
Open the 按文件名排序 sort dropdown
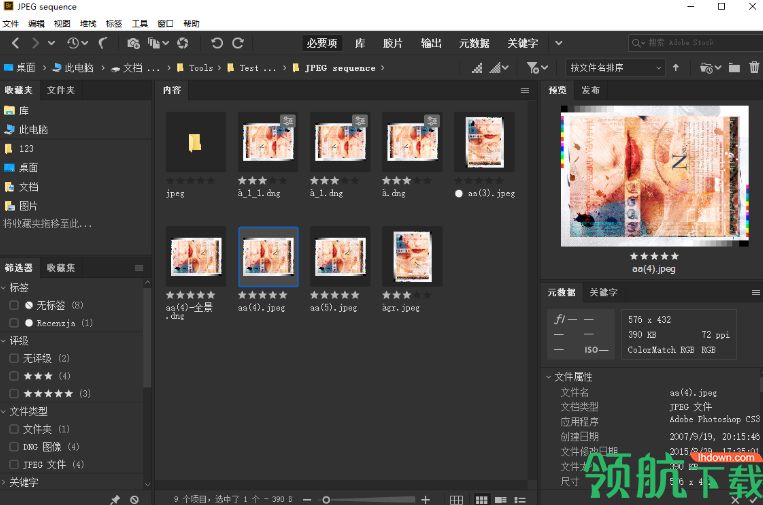click(615, 68)
